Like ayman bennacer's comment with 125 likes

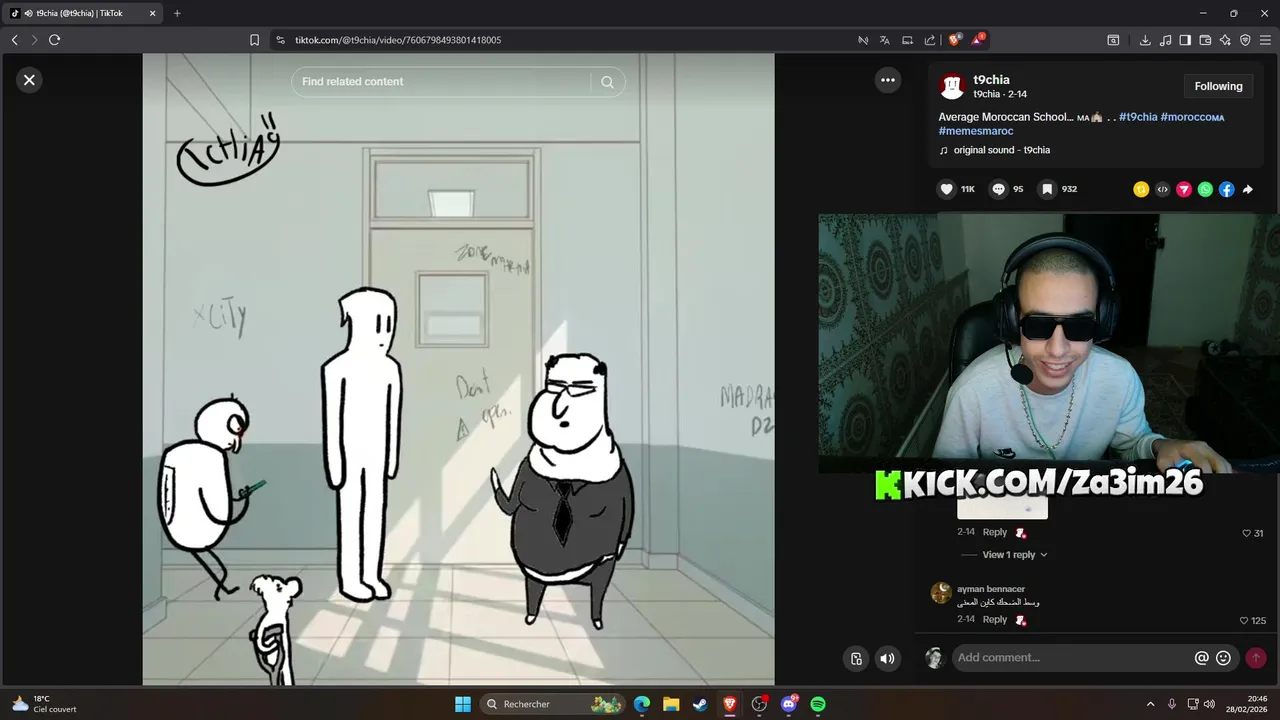click(1244, 621)
